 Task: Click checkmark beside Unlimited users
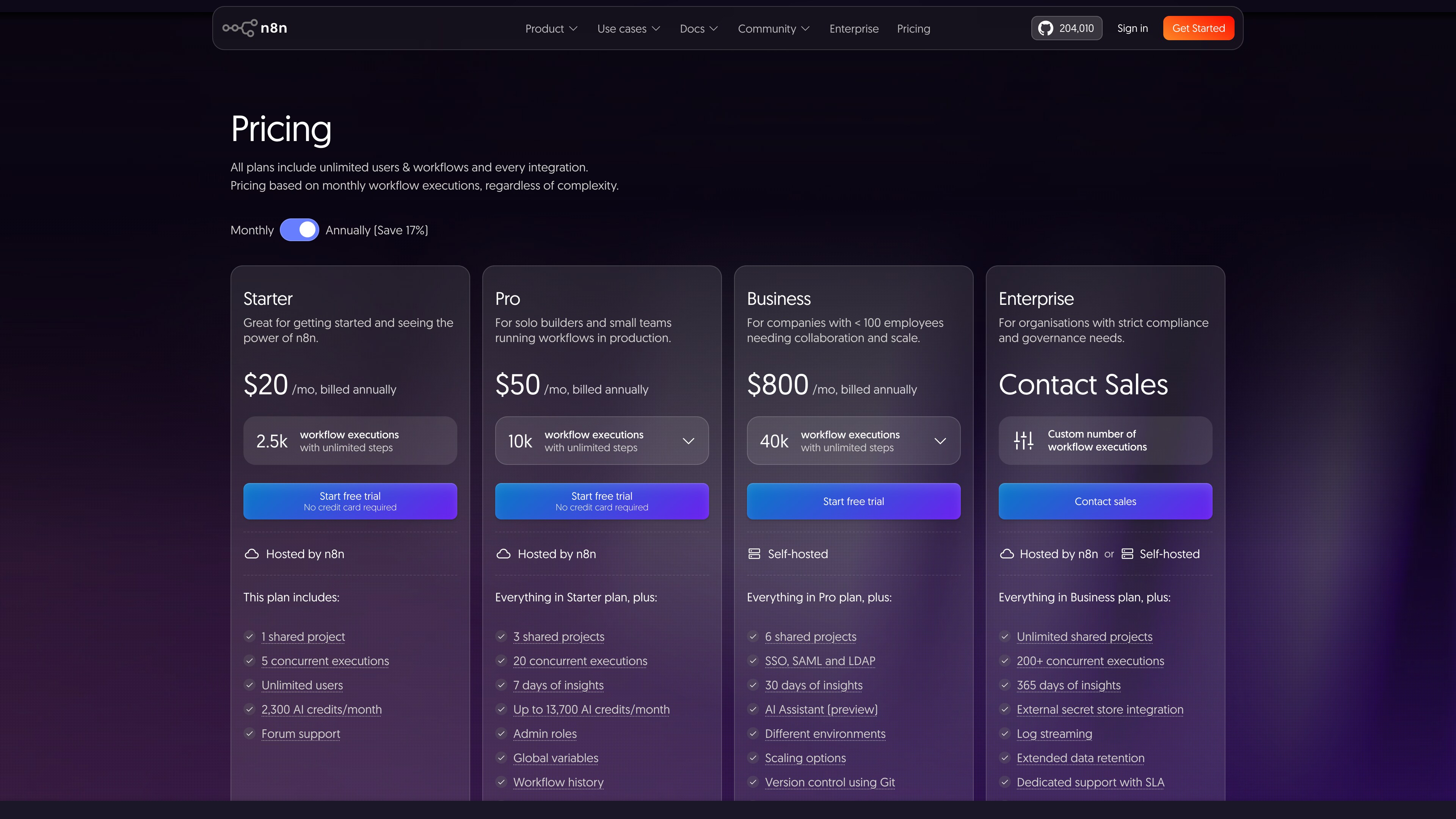[x=249, y=685]
